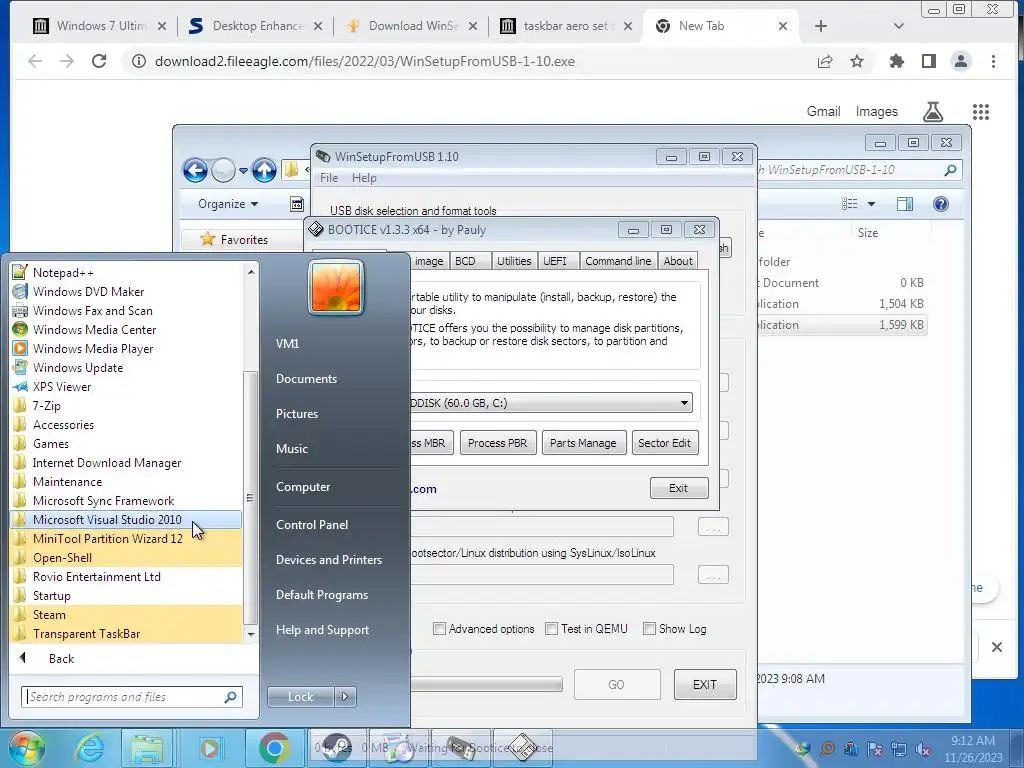Click Exit in BOOTICE window
The height and width of the screenshot is (768, 1024).
[x=679, y=488]
